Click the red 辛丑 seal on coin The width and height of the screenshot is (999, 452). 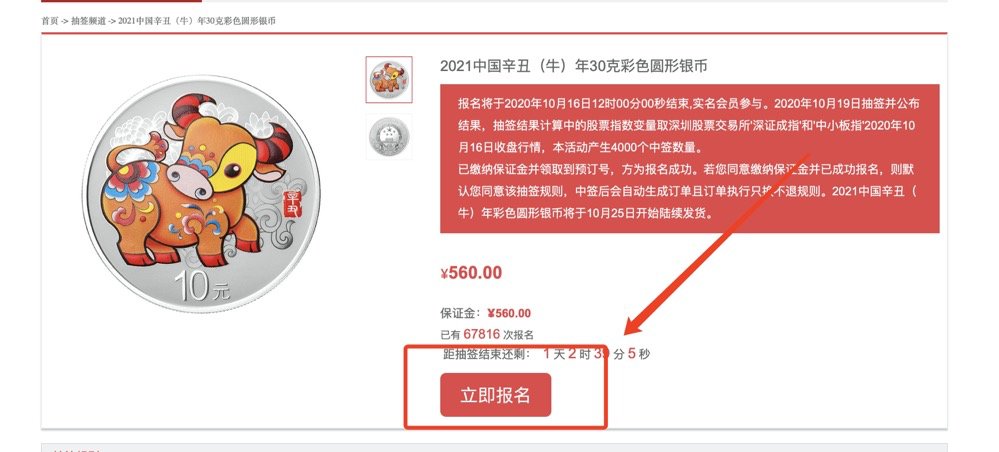click(293, 202)
